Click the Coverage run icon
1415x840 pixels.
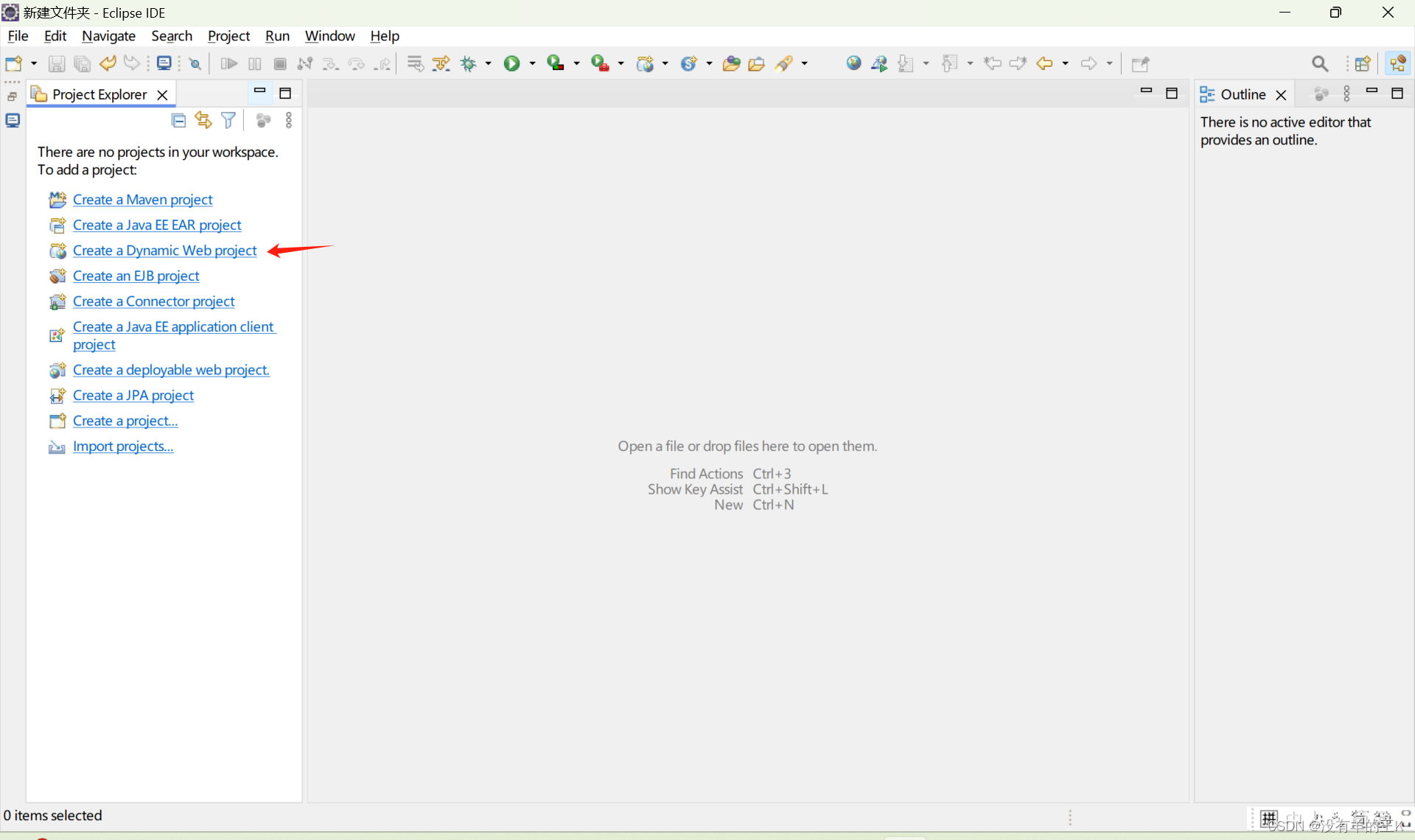point(556,64)
